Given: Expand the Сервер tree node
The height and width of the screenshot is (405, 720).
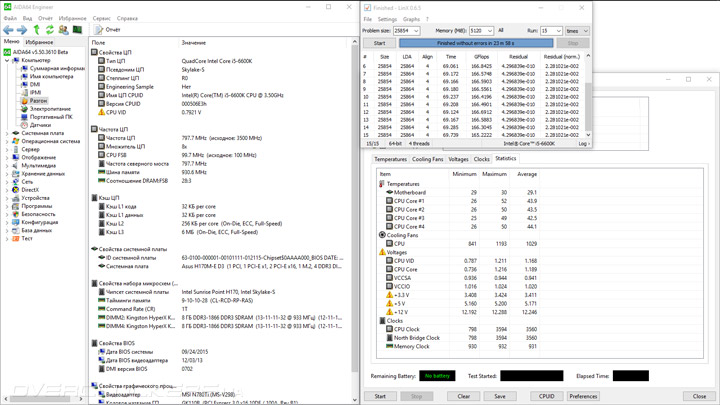Looking at the screenshot, I should coord(6,150).
